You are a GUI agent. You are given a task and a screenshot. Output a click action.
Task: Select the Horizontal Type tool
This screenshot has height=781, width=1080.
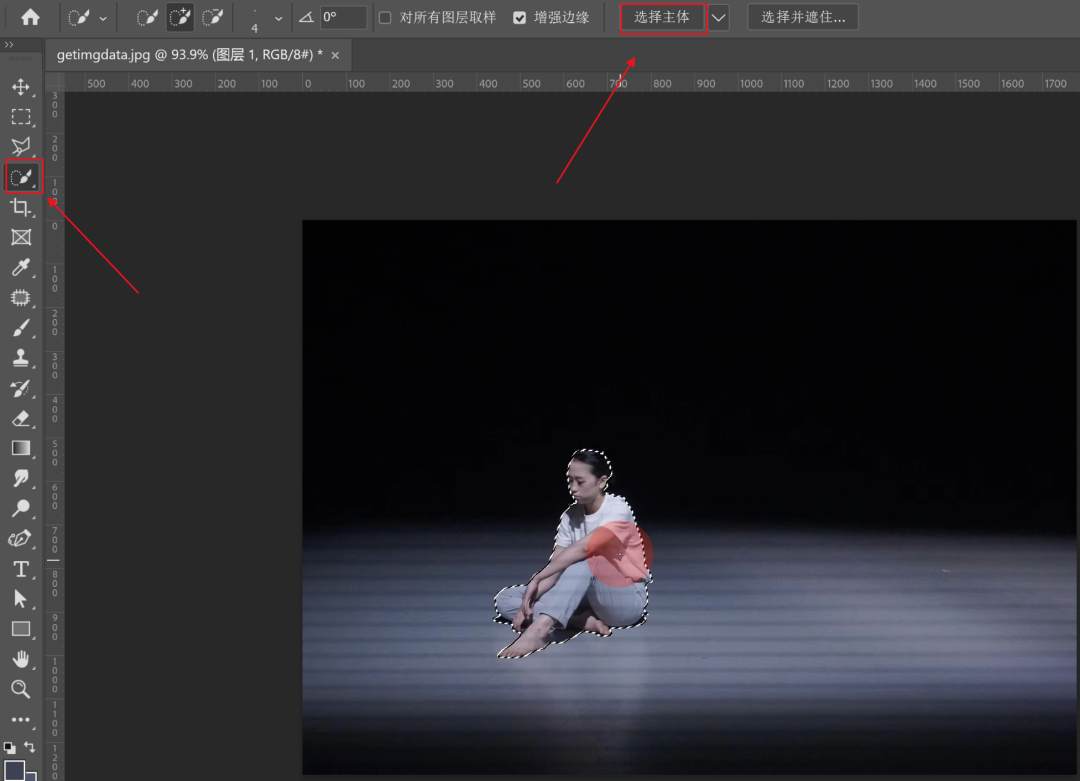pyautogui.click(x=21, y=569)
